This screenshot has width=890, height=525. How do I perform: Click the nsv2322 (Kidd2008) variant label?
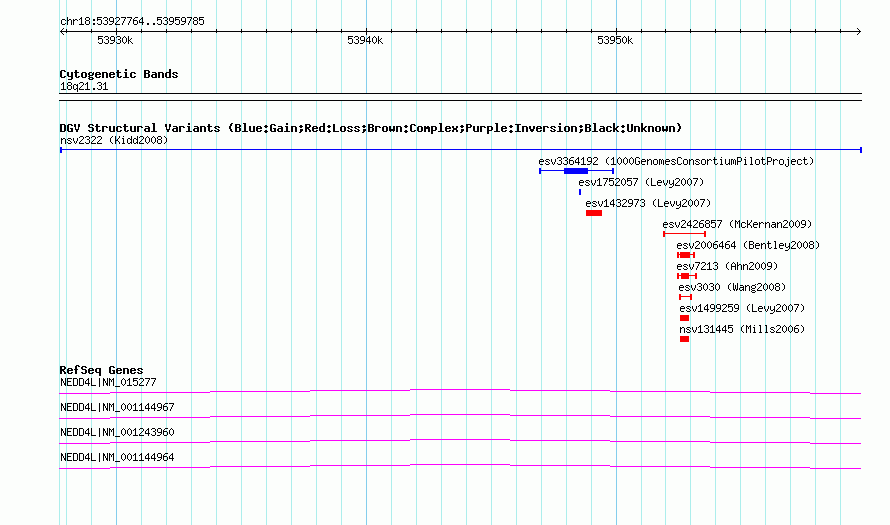click(114, 140)
